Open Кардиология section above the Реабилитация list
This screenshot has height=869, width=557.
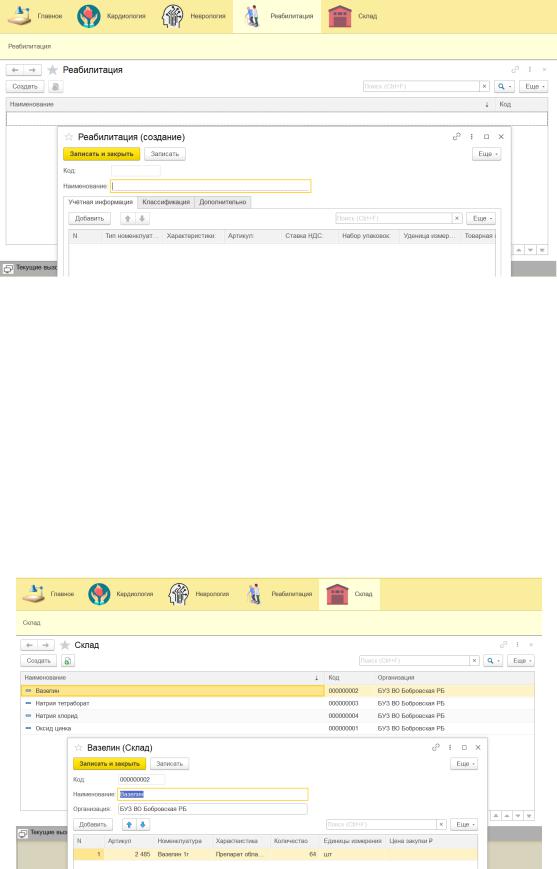[x=111, y=16]
